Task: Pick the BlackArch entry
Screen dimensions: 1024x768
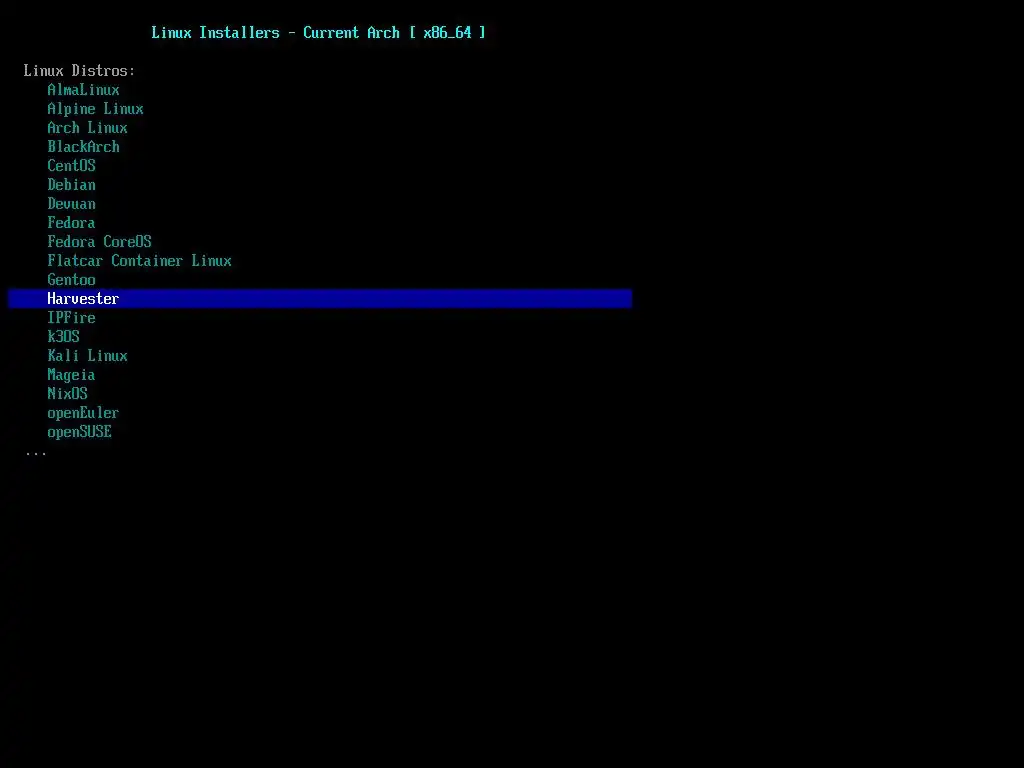Action: coord(83,147)
